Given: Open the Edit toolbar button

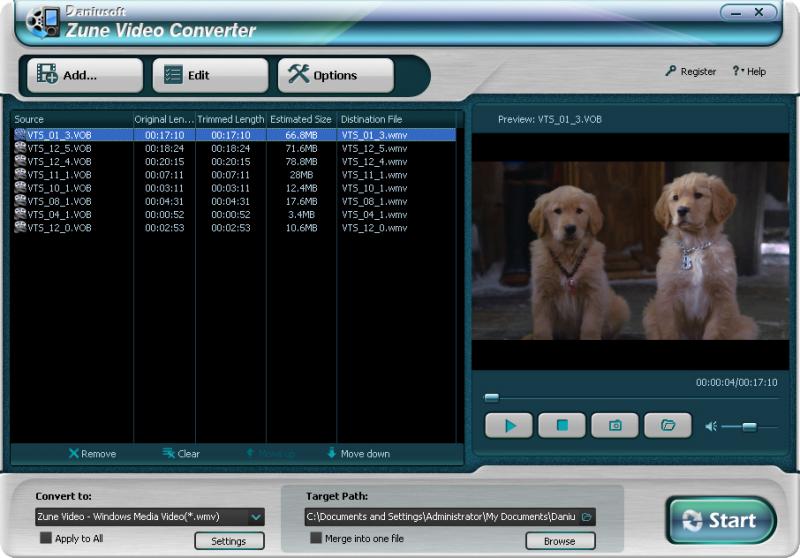Looking at the screenshot, I should 210,75.
